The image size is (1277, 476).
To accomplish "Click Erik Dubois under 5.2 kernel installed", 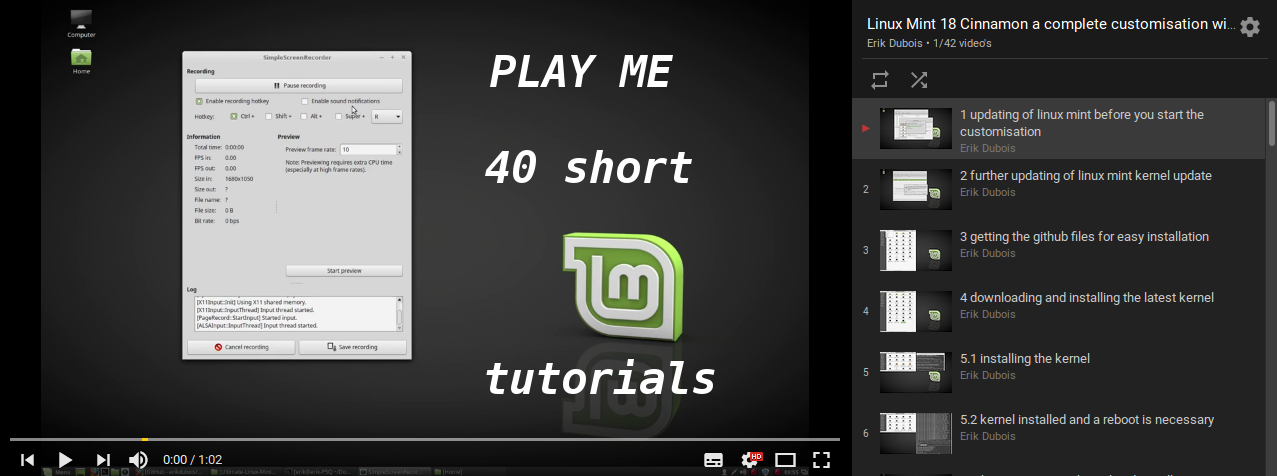I will [x=987, y=437].
